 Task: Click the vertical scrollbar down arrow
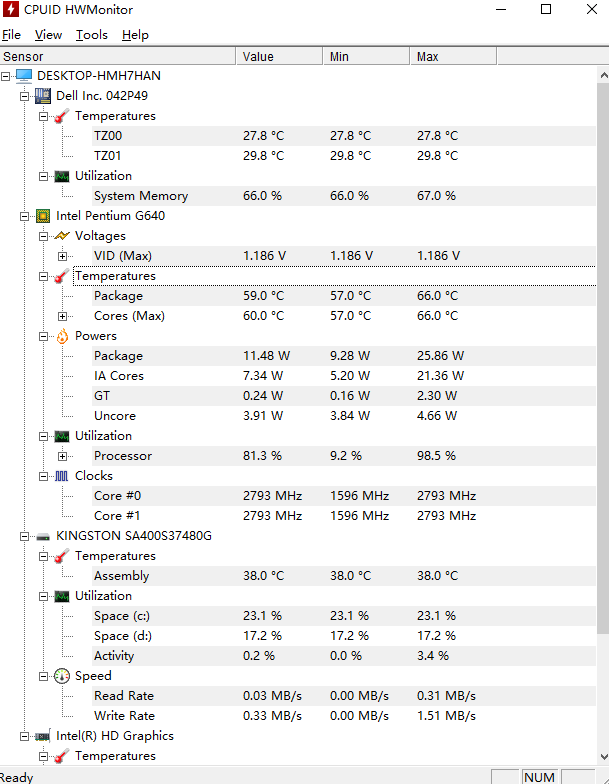click(x=602, y=757)
